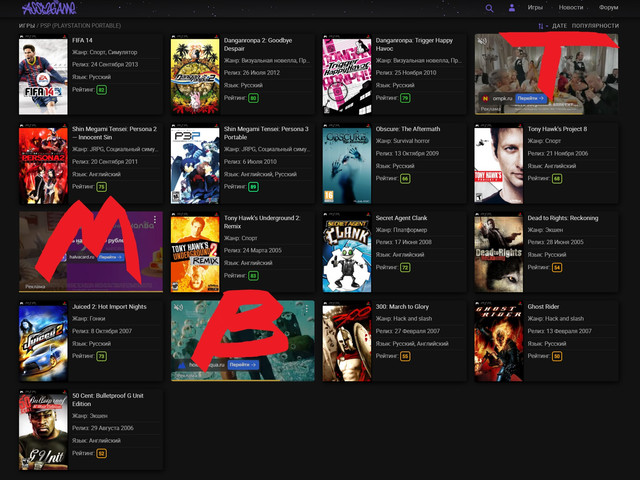Open Tony Hawk's Underground 2: Remix title

coord(262,222)
